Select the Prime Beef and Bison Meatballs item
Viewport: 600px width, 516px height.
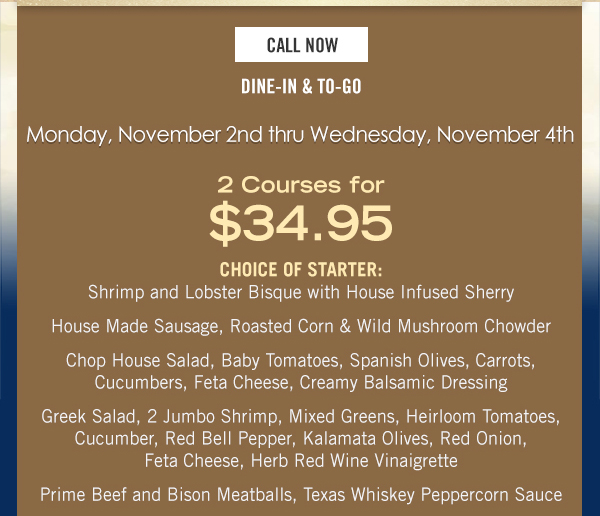[x=301, y=495]
